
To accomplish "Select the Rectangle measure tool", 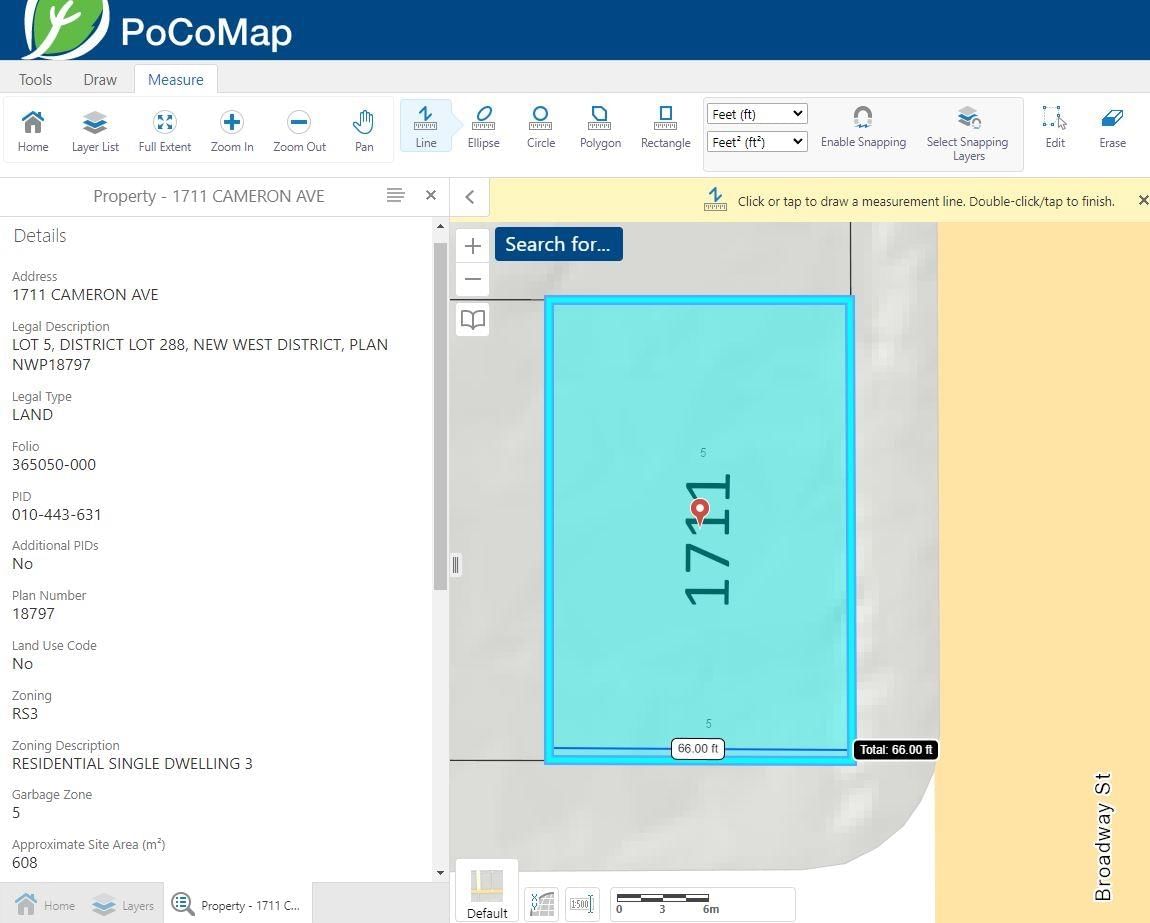I will tap(665, 126).
